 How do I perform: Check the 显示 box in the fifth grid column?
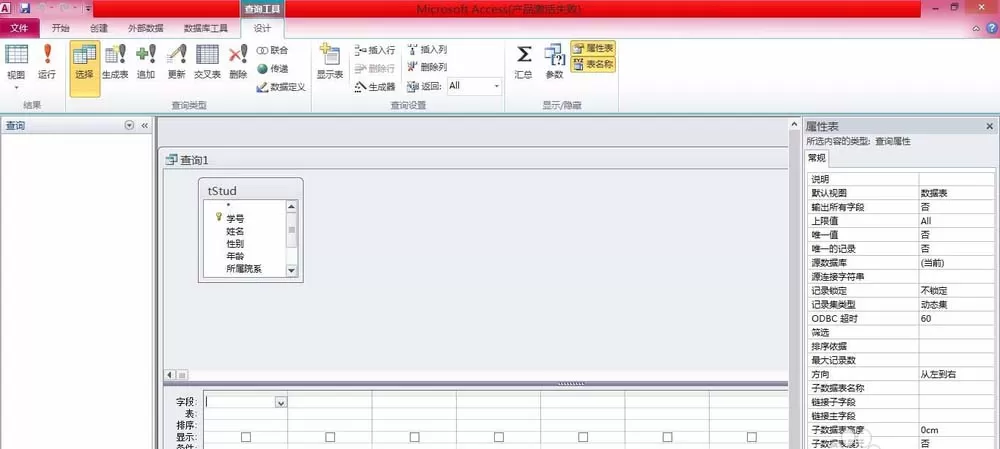click(583, 437)
